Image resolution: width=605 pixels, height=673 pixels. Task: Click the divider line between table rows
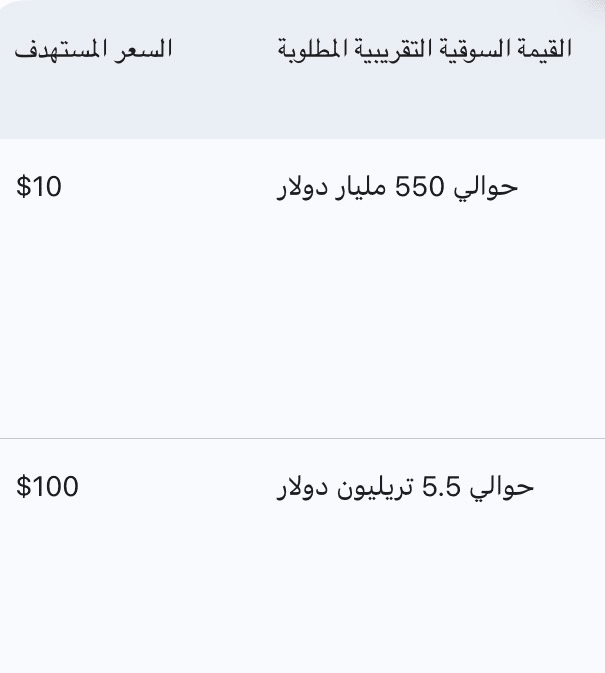click(302, 438)
